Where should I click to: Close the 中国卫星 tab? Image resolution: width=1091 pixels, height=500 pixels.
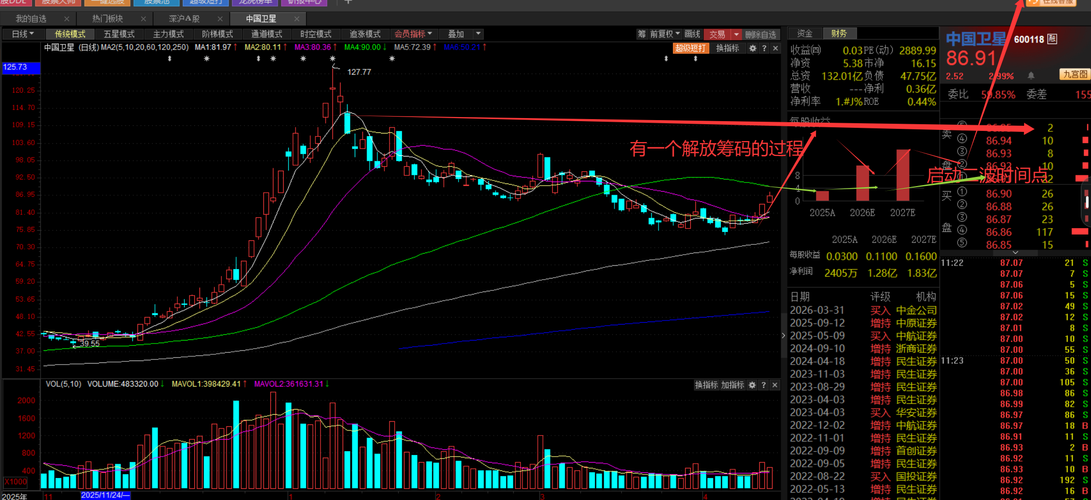tap(296, 18)
